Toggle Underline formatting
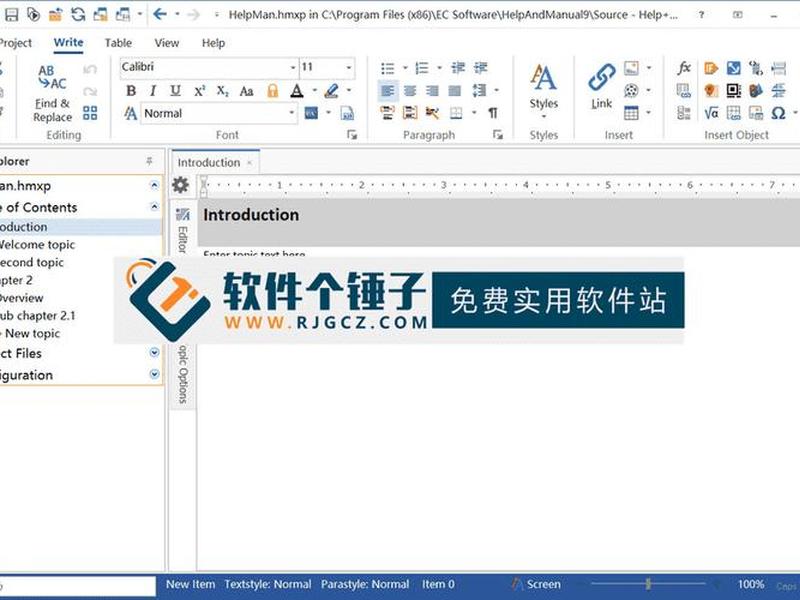The width and height of the screenshot is (800, 600). (x=175, y=91)
